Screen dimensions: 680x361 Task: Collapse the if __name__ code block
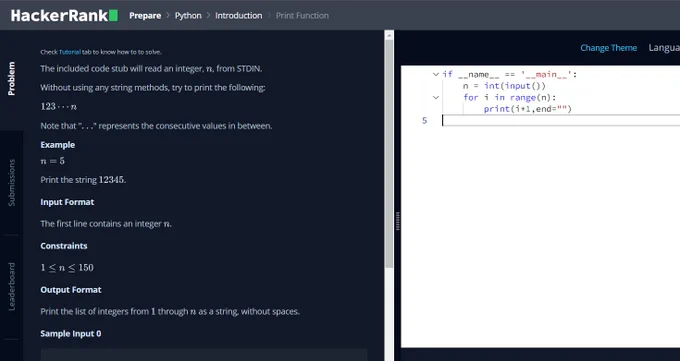click(x=435, y=74)
